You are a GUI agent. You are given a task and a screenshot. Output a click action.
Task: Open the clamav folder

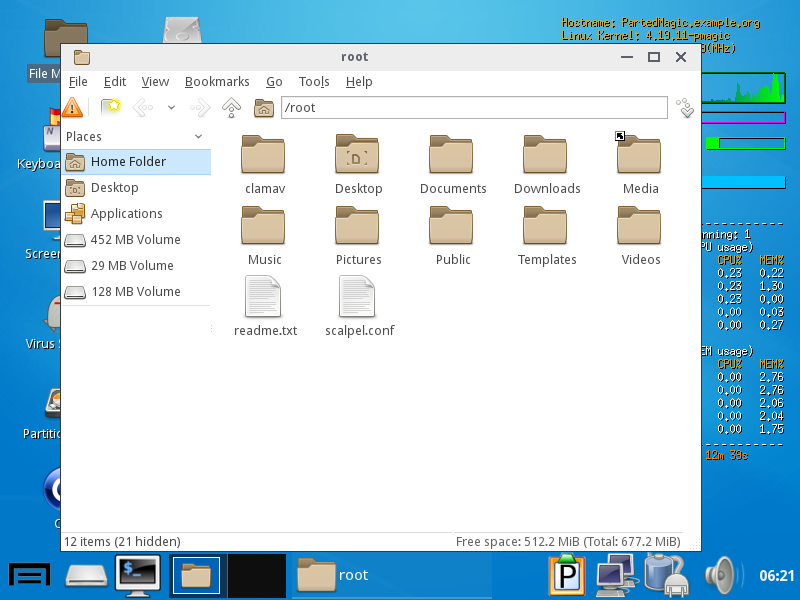[x=264, y=166]
